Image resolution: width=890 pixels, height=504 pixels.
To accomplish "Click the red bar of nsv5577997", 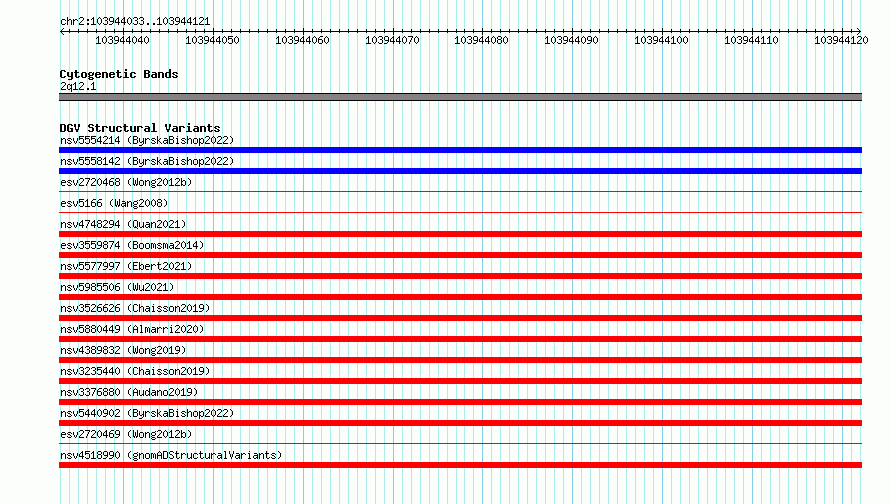I will point(460,276).
